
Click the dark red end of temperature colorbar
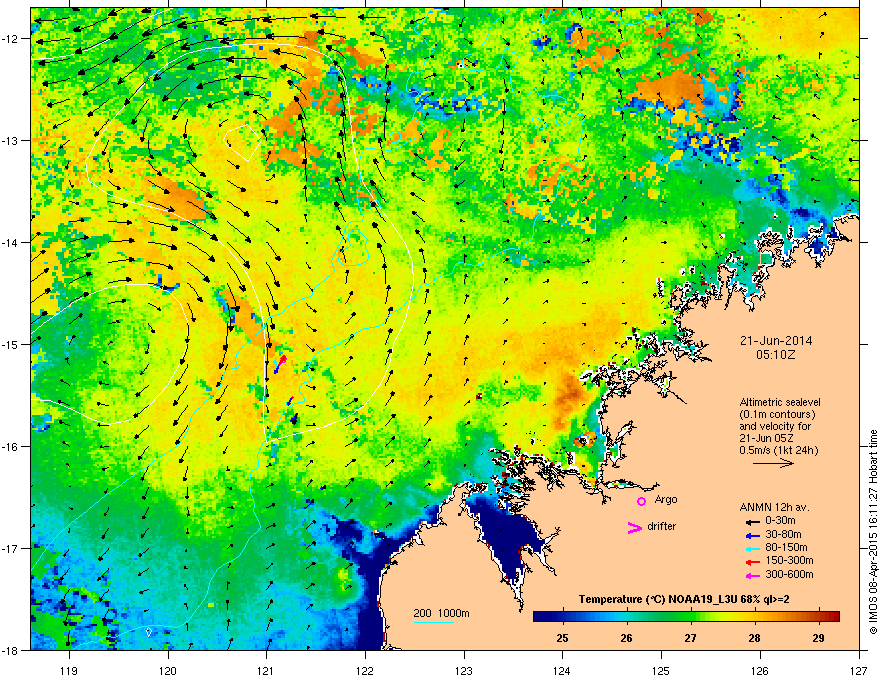coord(834,617)
